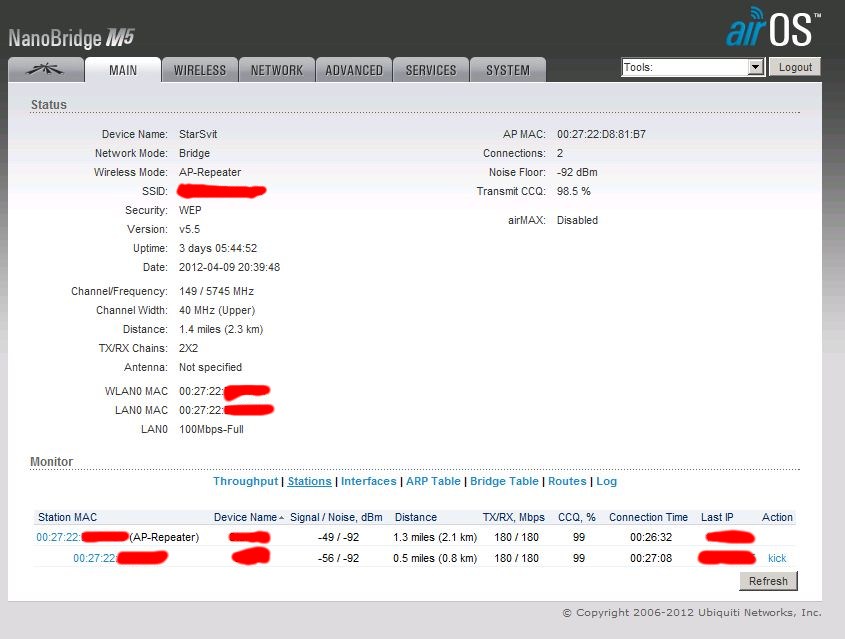Image resolution: width=845 pixels, height=639 pixels.
Task: Select signal value -56 / -92
Action: (x=338, y=558)
